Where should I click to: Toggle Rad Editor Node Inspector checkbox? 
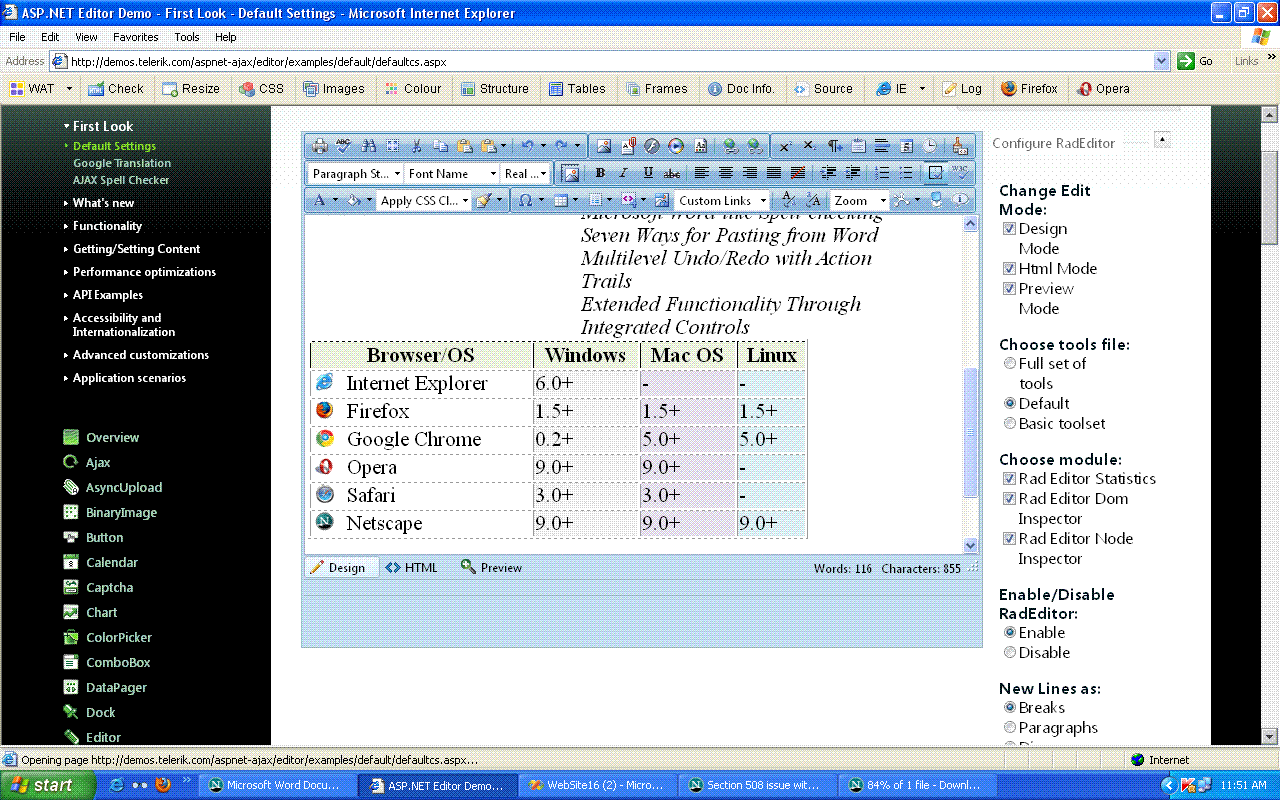click(1010, 539)
